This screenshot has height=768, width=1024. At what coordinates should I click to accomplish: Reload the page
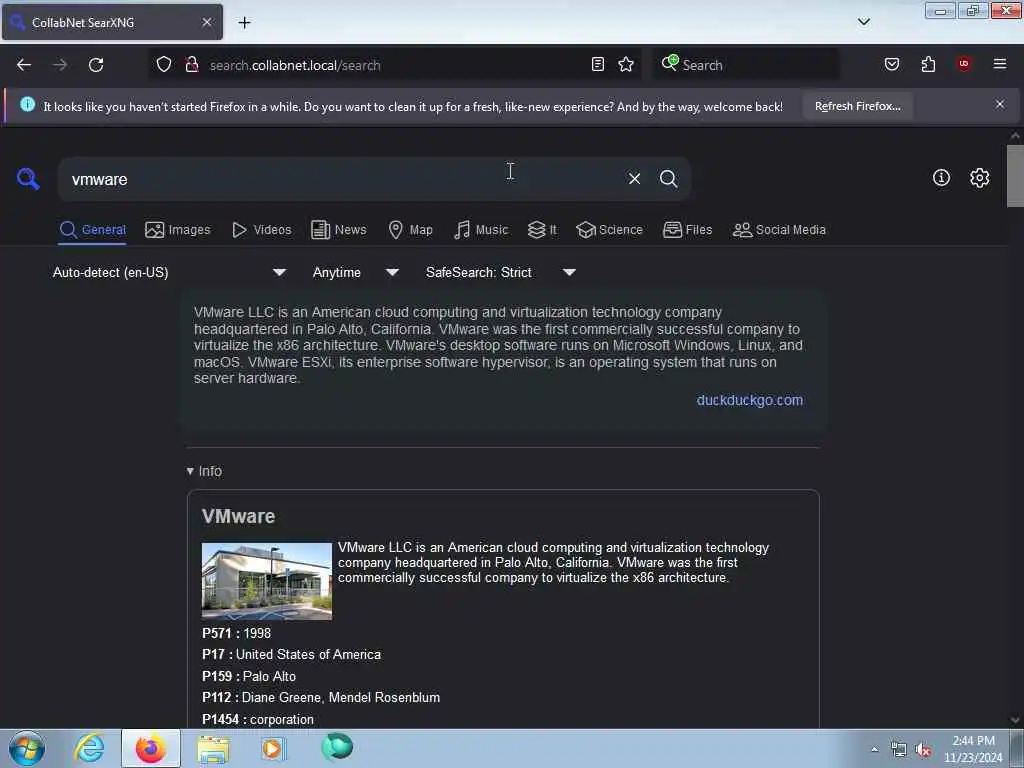(x=96, y=65)
